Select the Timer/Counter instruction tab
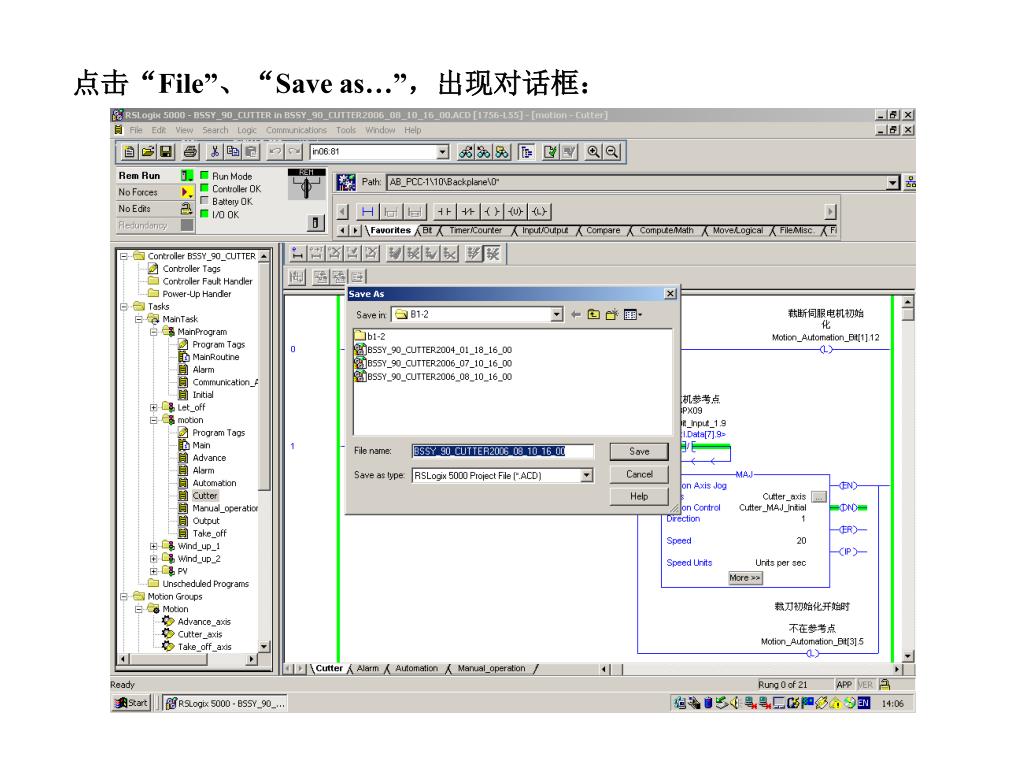Screen dimensions: 1024x768 pyautogui.click(x=475, y=231)
